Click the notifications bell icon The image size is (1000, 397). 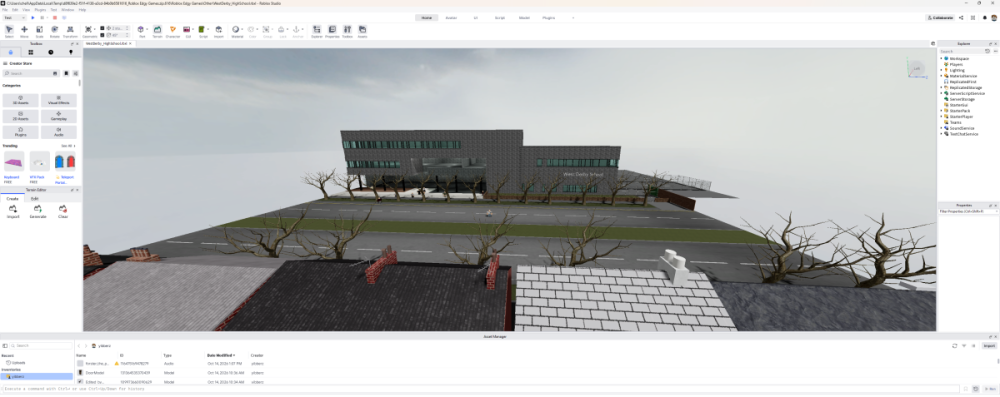point(984,18)
